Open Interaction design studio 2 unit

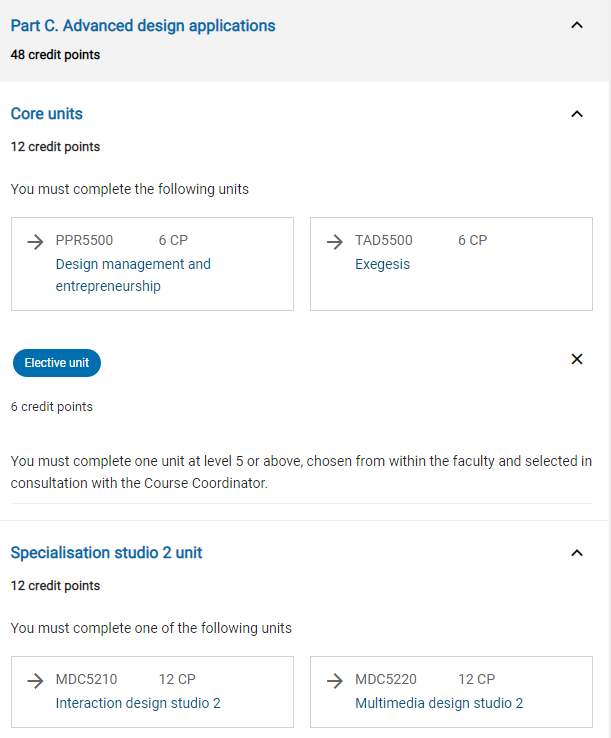(x=138, y=703)
